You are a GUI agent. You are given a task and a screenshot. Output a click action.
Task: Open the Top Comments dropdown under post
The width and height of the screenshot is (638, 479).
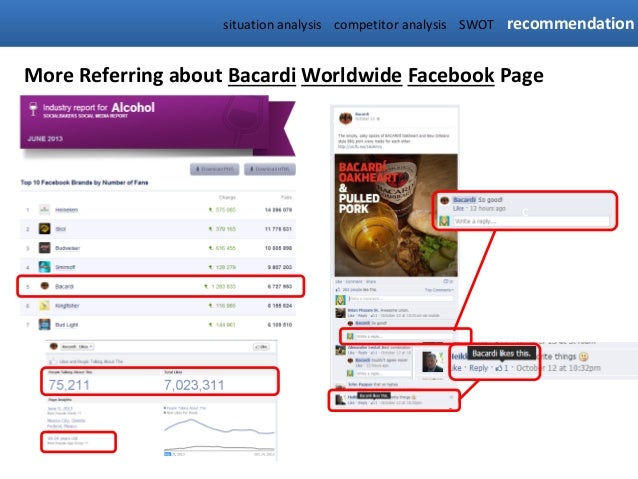coord(439,290)
